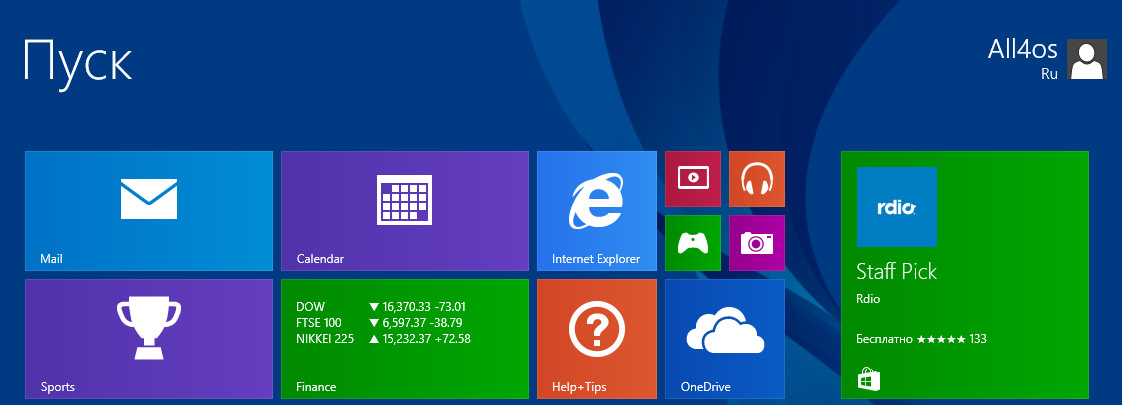1122x405 pixels.
Task: Click the Windows Store bag icon
Action: [x=869, y=379]
